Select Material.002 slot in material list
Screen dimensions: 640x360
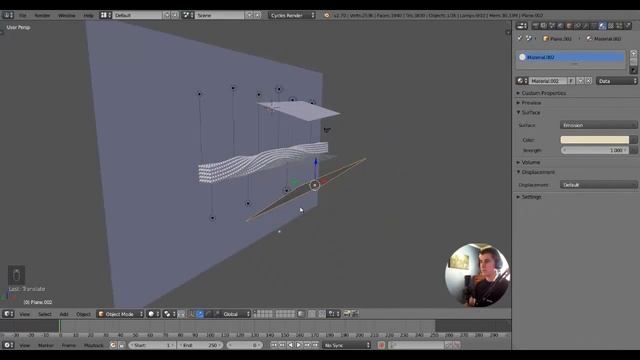point(571,57)
